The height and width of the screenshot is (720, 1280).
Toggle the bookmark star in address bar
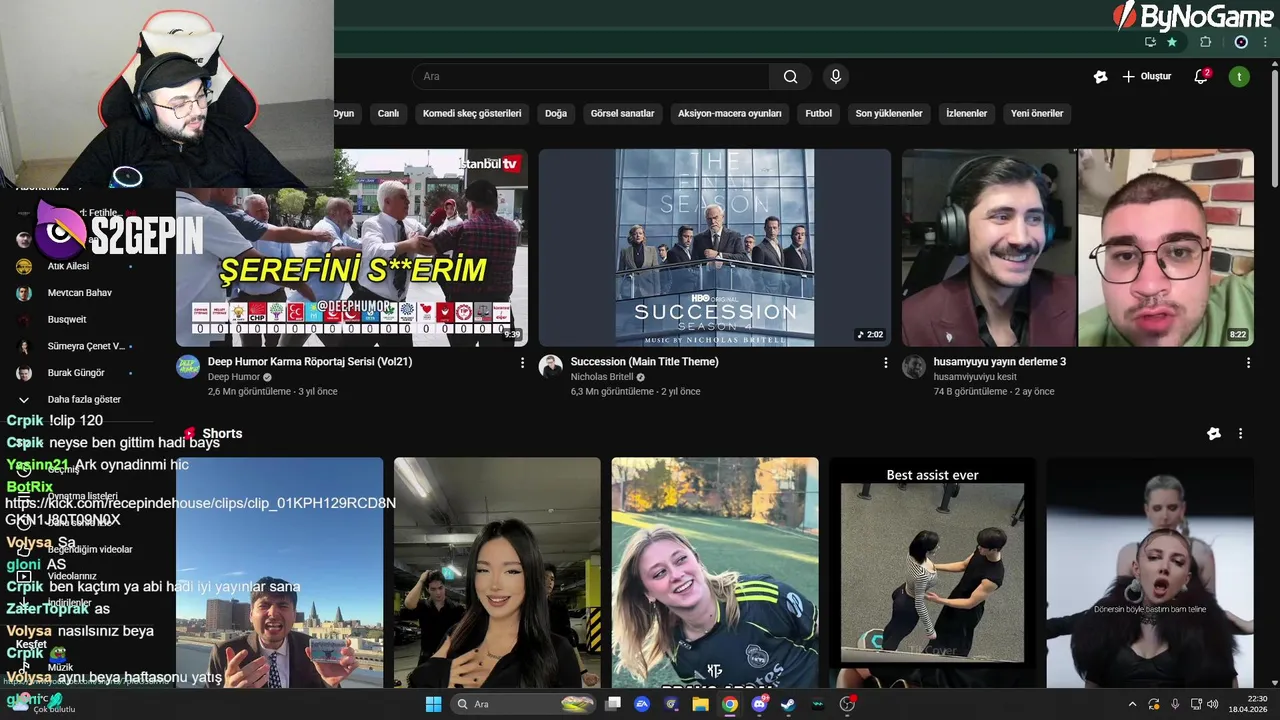[1171, 42]
